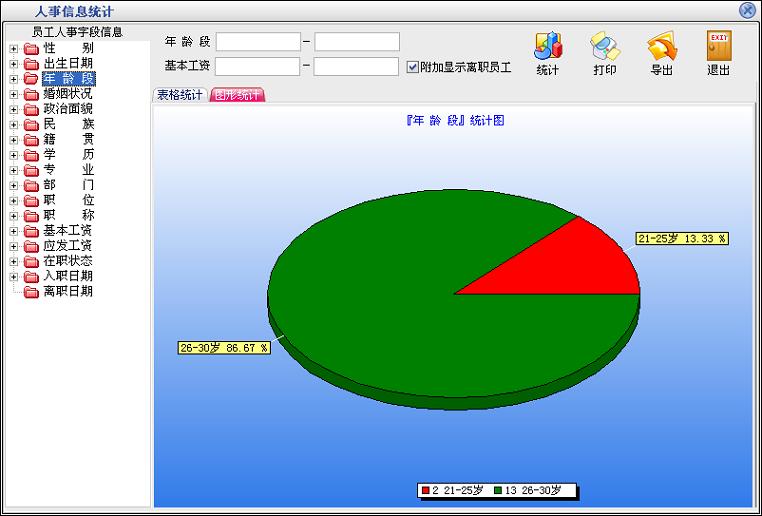Click the folder icon beside 政治面貌
The image size is (762, 516).
(x=31, y=109)
